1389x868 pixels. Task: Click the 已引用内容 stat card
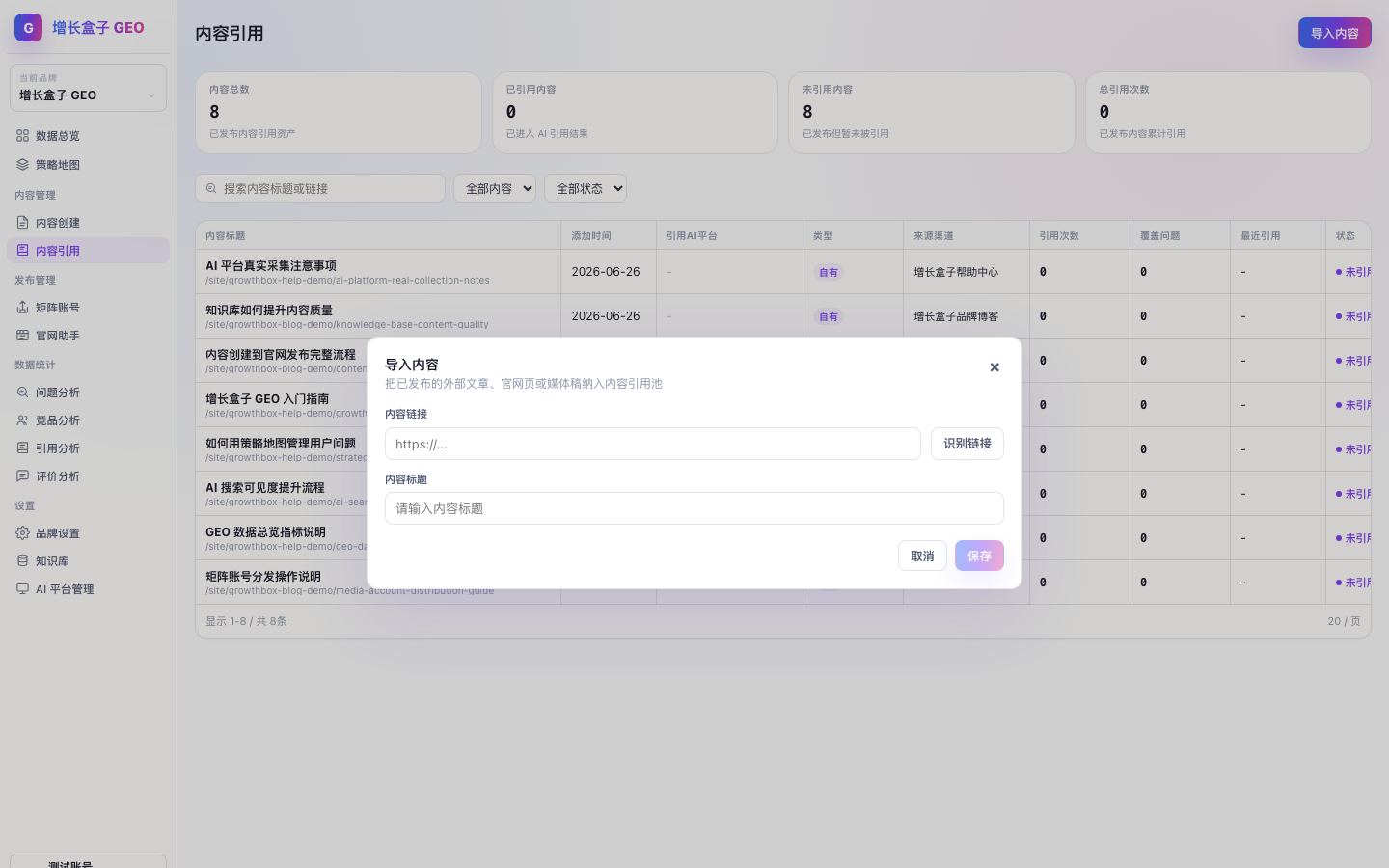pyautogui.click(x=635, y=113)
